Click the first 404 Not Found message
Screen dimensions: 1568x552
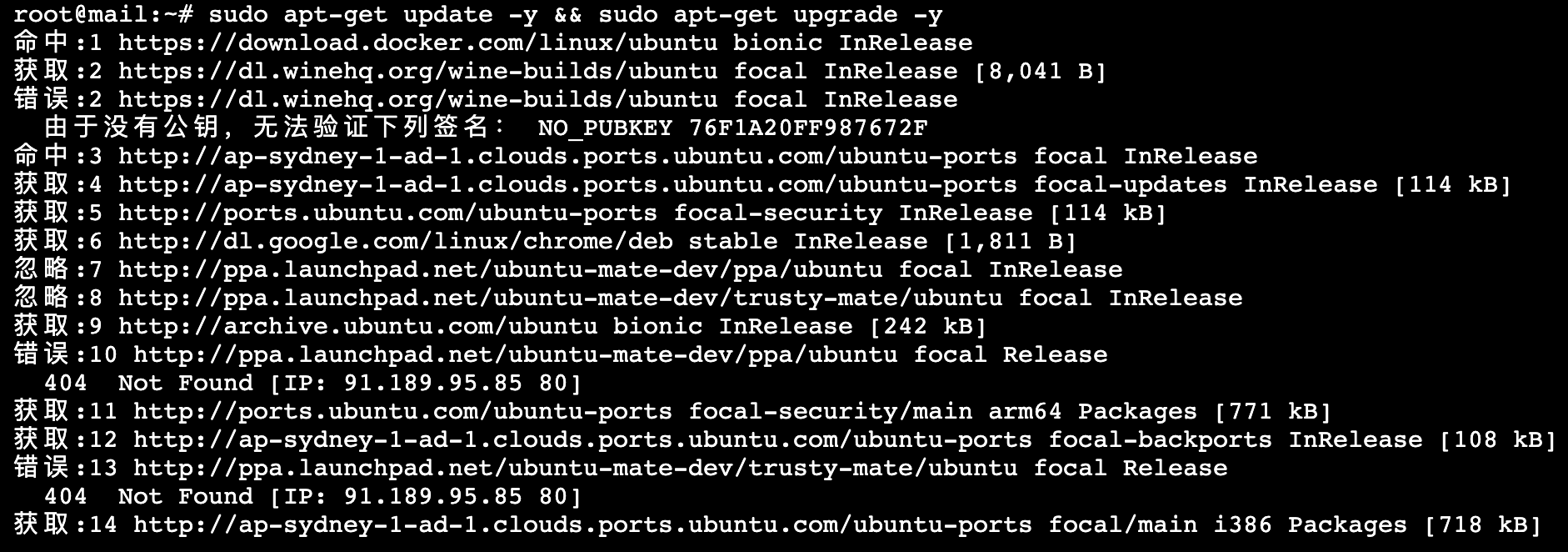312,383
